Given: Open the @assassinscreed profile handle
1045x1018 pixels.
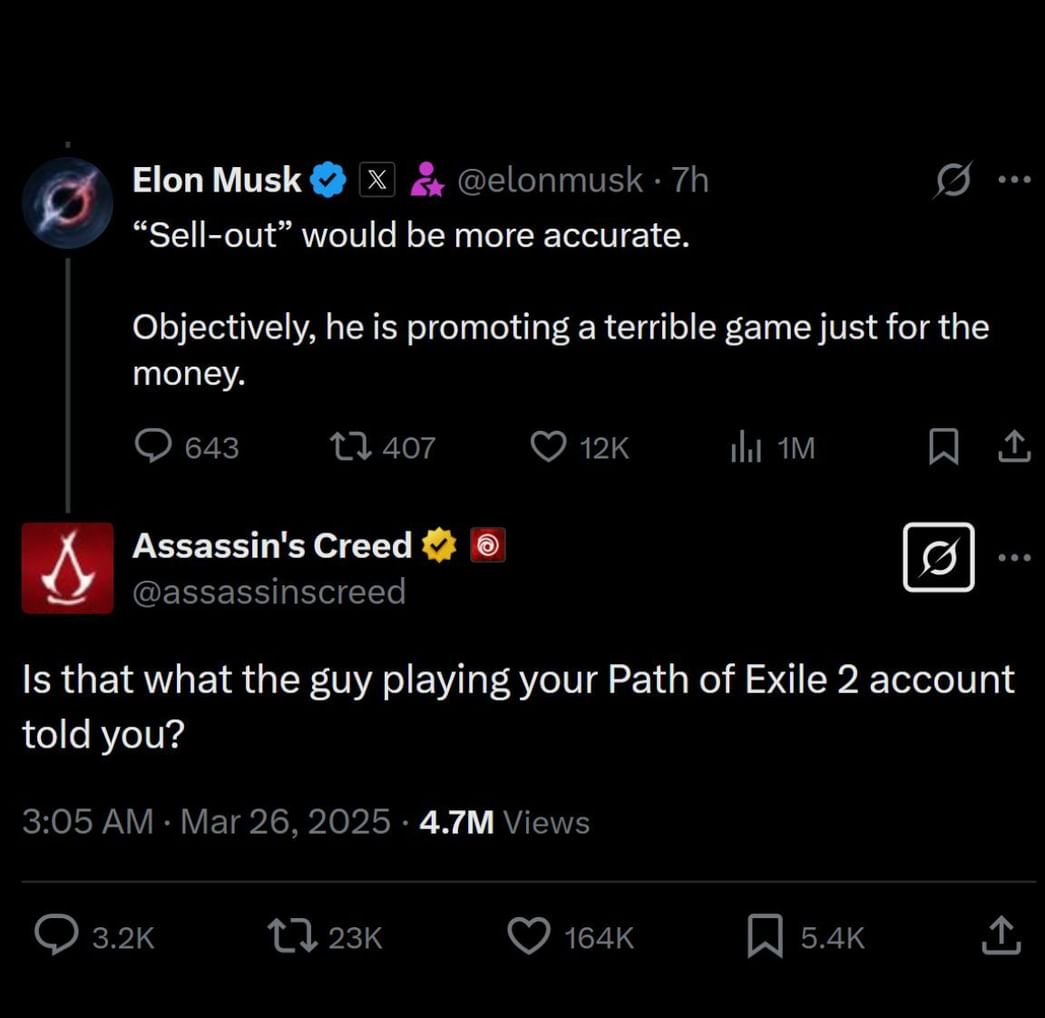Looking at the screenshot, I should (269, 591).
